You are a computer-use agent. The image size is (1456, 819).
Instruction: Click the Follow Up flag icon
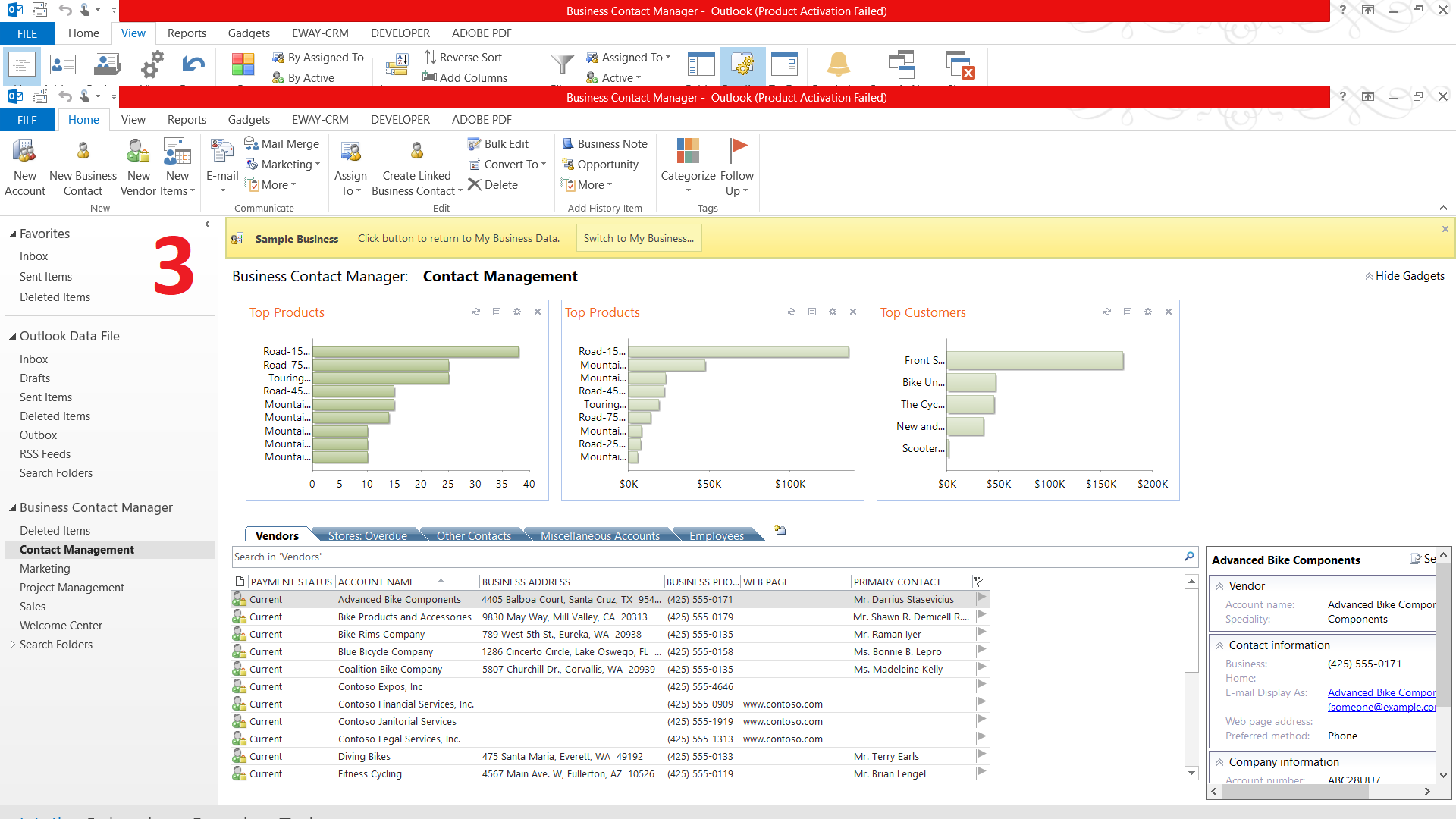(x=737, y=151)
